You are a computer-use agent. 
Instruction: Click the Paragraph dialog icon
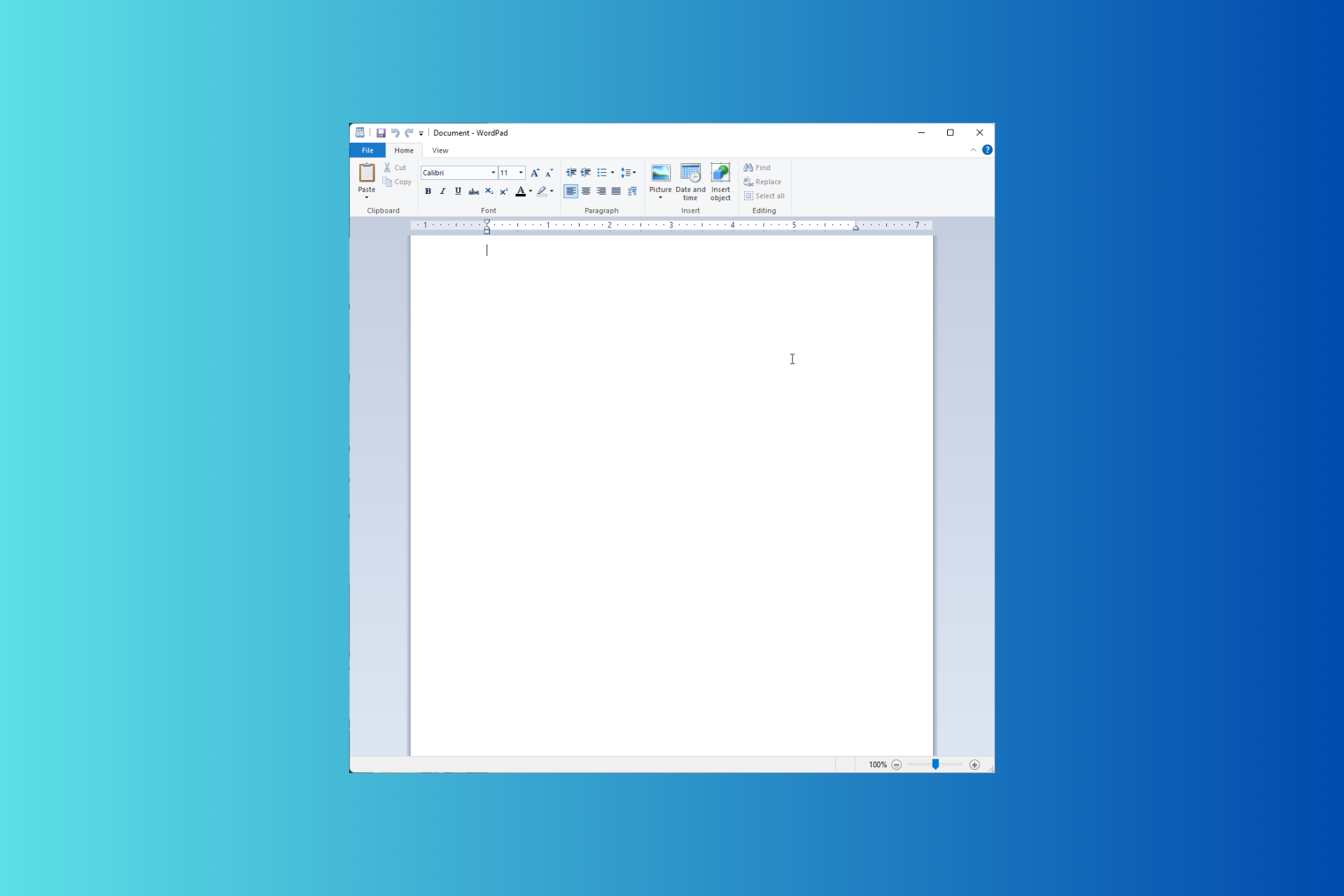click(x=632, y=192)
